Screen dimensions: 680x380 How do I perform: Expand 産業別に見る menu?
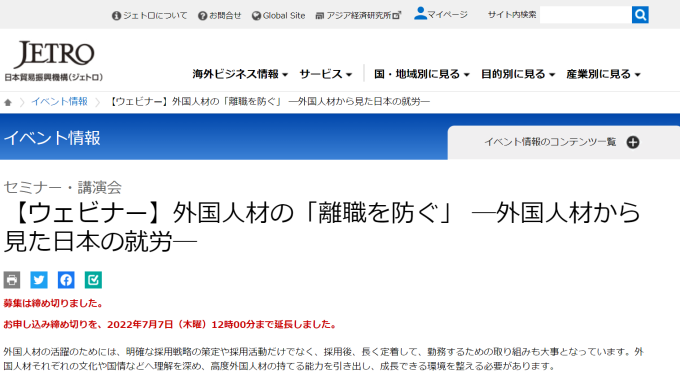coord(603,74)
